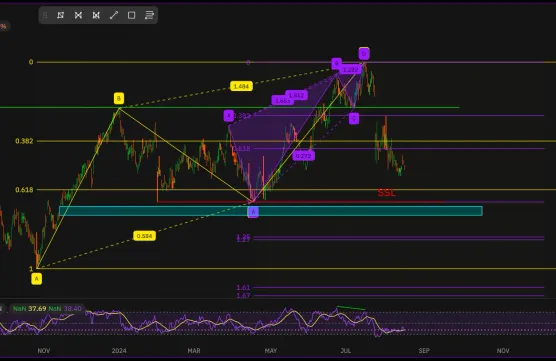This screenshot has height=361, width=556.
Task: Select the Fib retracement tool icon
Action: click(x=149, y=15)
